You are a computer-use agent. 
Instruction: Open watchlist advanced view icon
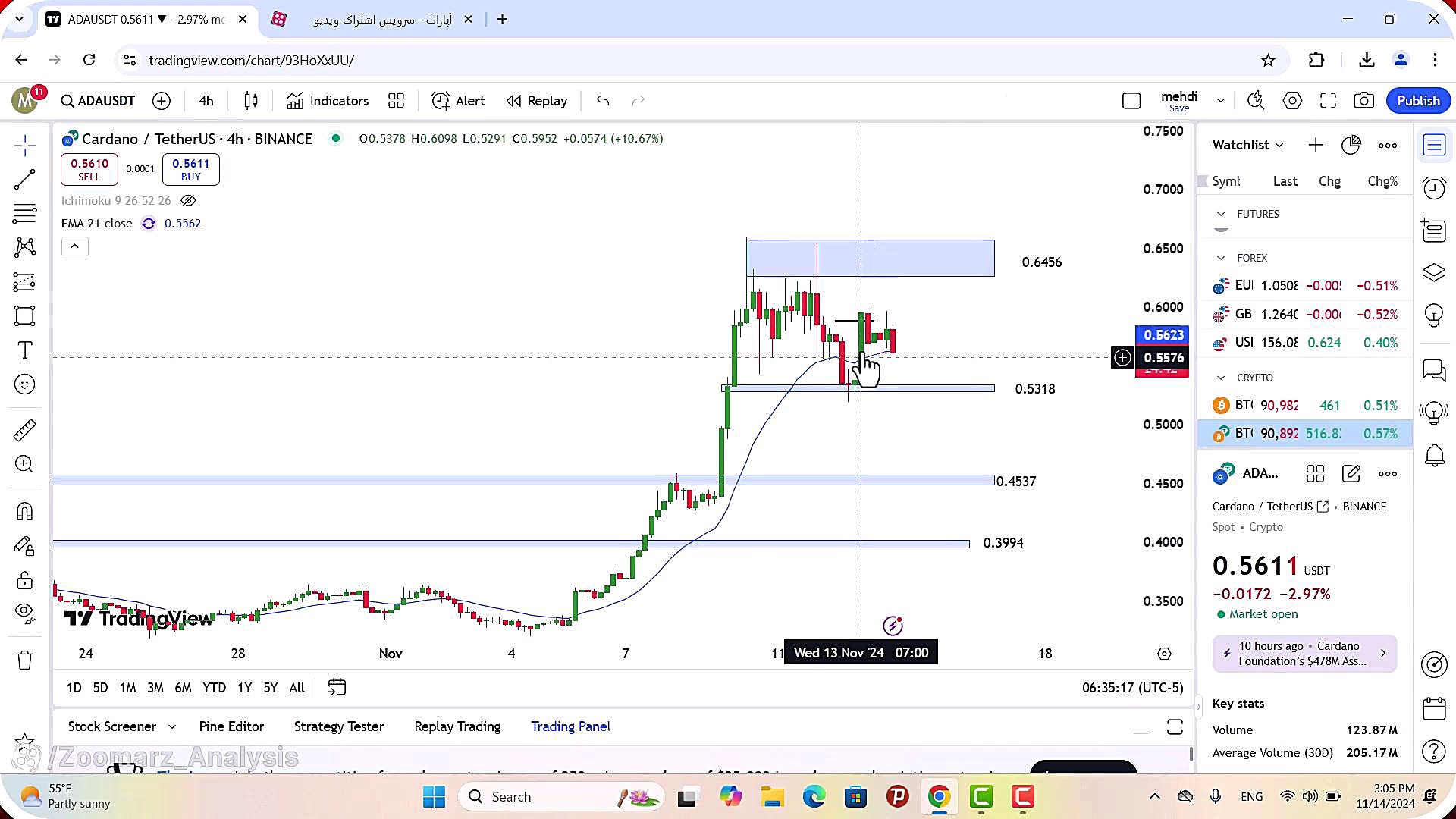[x=1351, y=145]
